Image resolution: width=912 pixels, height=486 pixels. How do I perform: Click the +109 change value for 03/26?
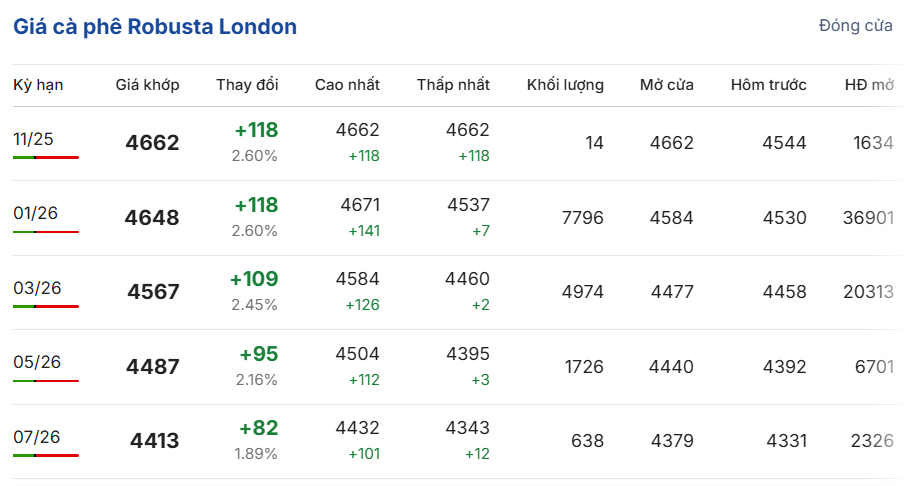(x=254, y=279)
